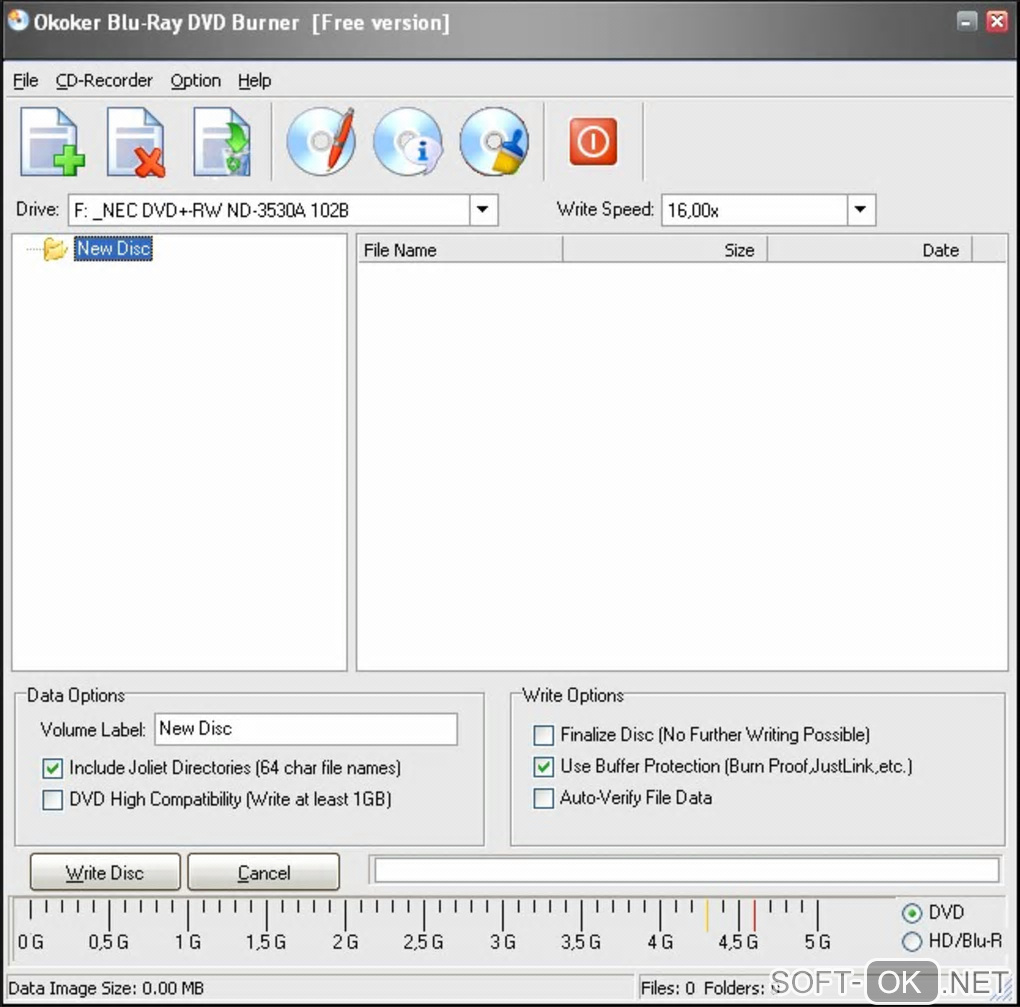Click the burn disc icon with red pen
Viewport: 1020px width, 1007px height.
click(x=320, y=143)
